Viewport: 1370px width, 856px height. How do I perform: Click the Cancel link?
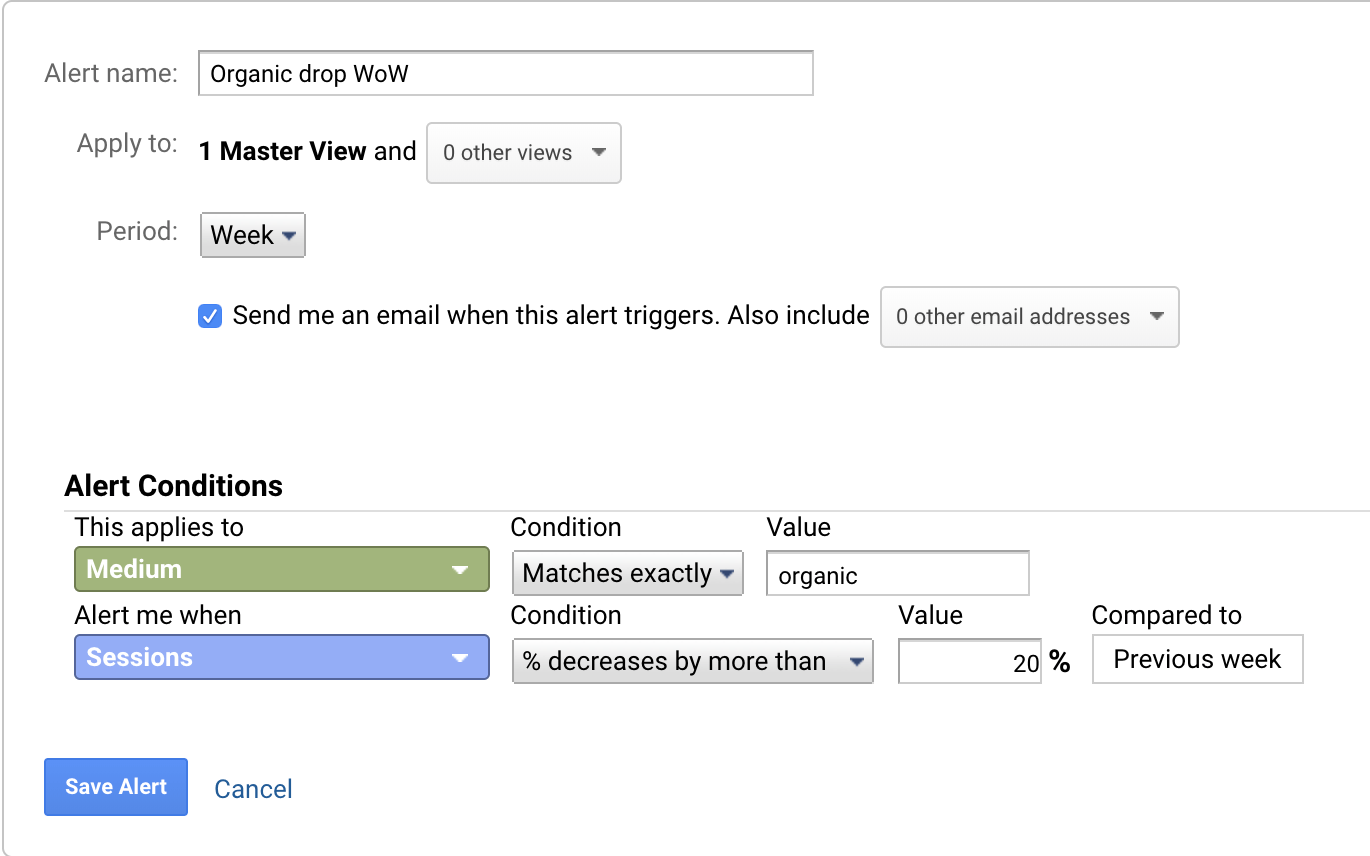click(x=252, y=789)
